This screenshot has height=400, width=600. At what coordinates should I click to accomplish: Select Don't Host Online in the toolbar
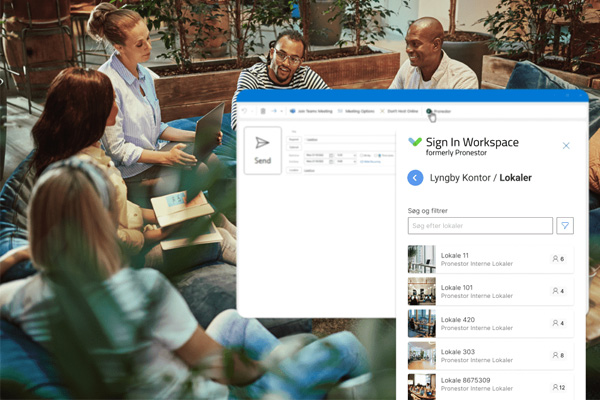click(x=399, y=111)
